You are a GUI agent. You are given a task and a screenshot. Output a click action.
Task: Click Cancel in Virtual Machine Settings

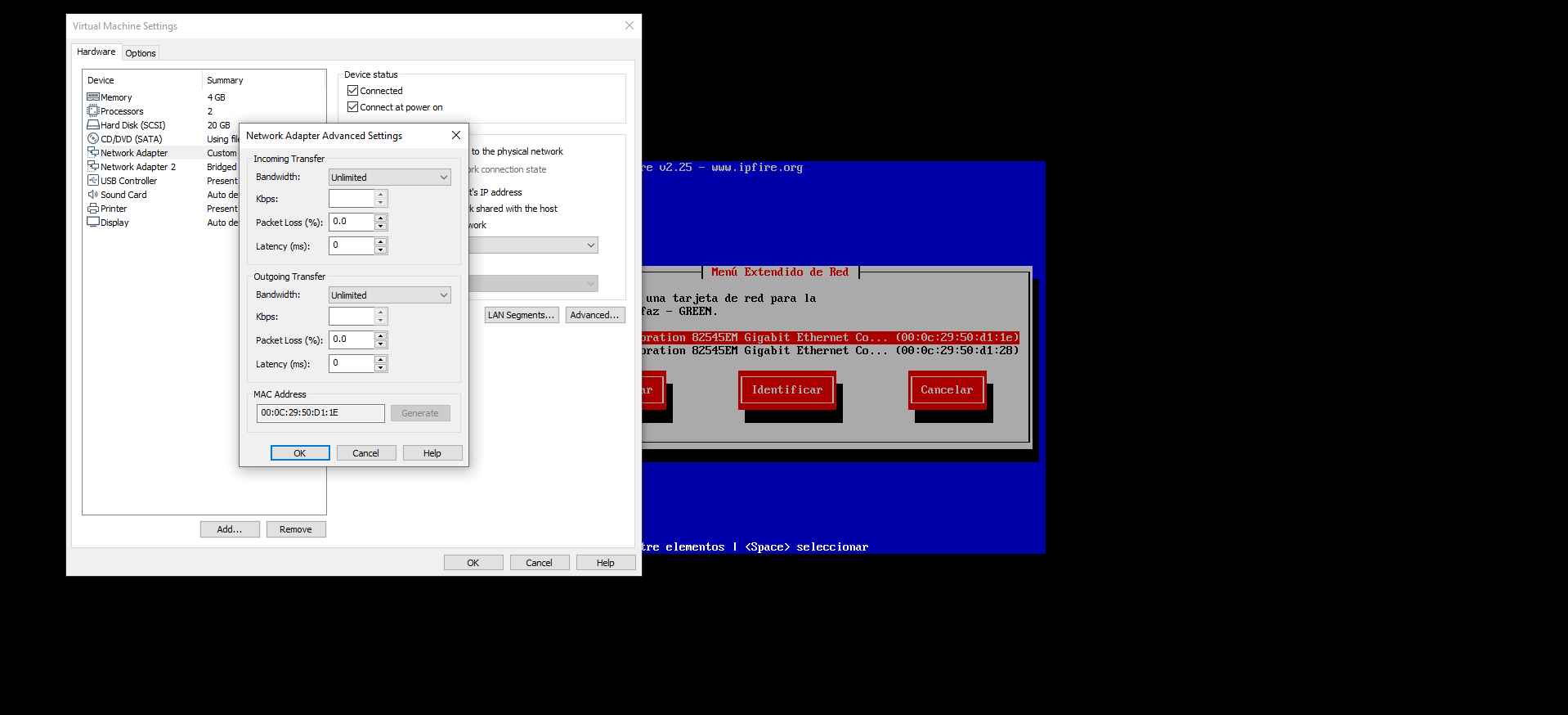click(x=540, y=563)
